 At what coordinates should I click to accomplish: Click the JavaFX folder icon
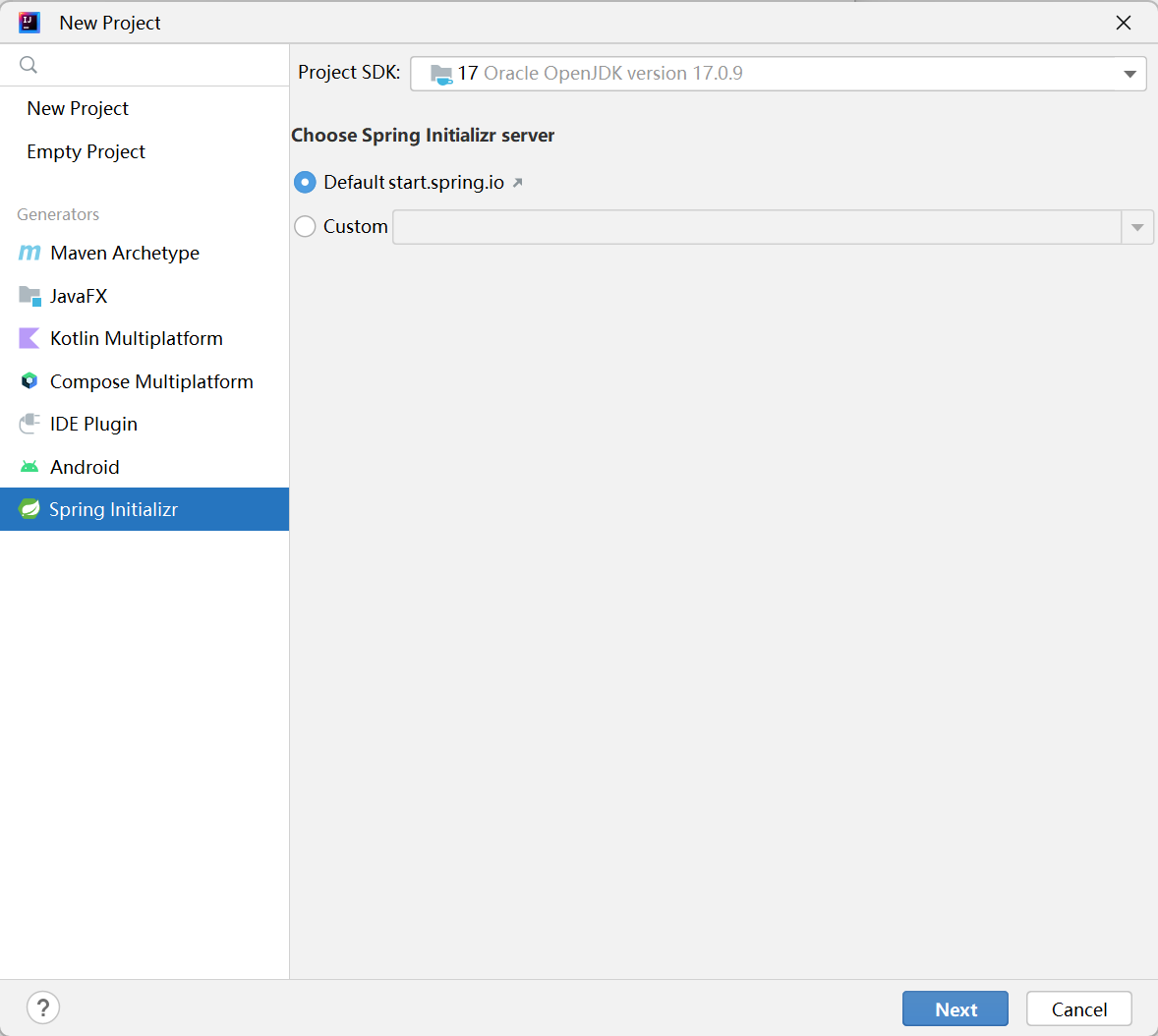pyautogui.click(x=29, y=296)
